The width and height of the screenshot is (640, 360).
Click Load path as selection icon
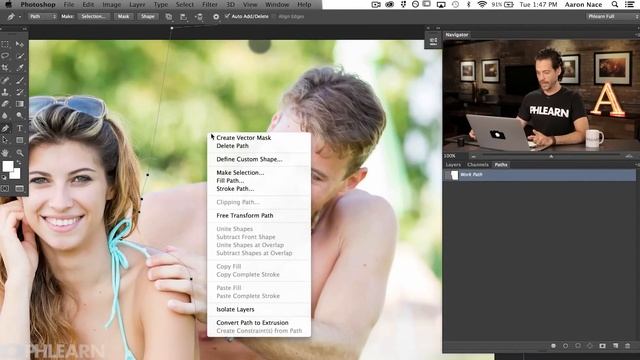[x=578, y=346]
